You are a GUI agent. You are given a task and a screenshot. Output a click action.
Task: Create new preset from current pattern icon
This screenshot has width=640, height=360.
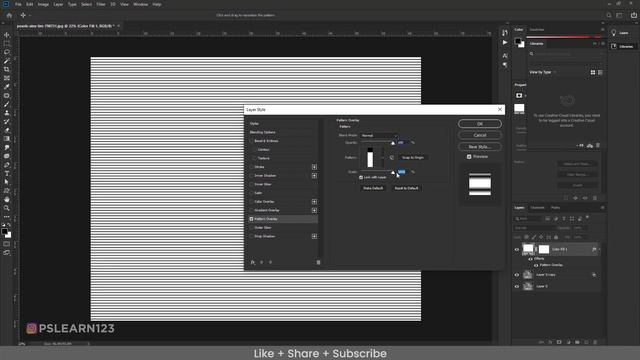(391, 158)
